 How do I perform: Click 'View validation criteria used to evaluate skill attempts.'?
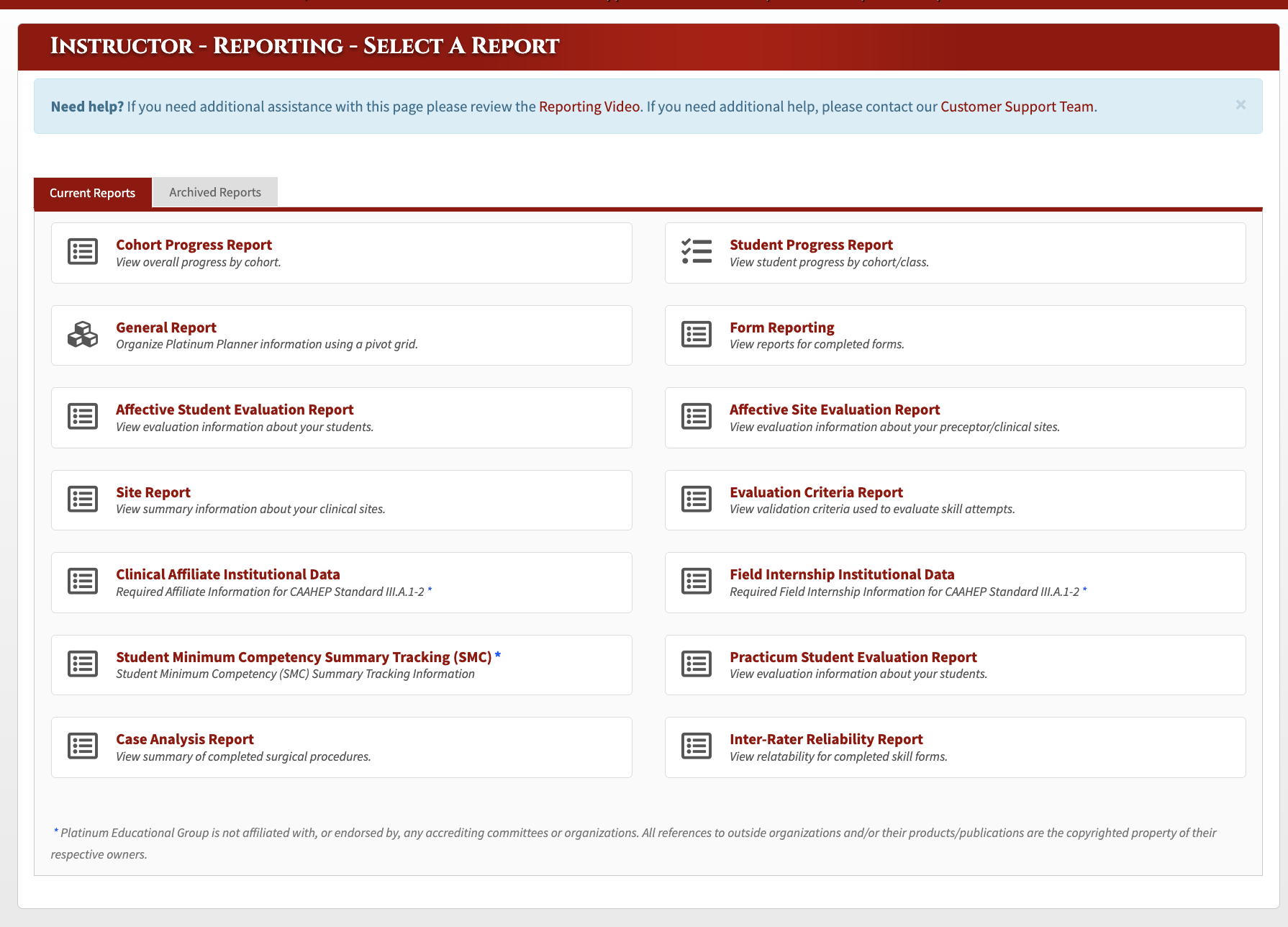872,509
